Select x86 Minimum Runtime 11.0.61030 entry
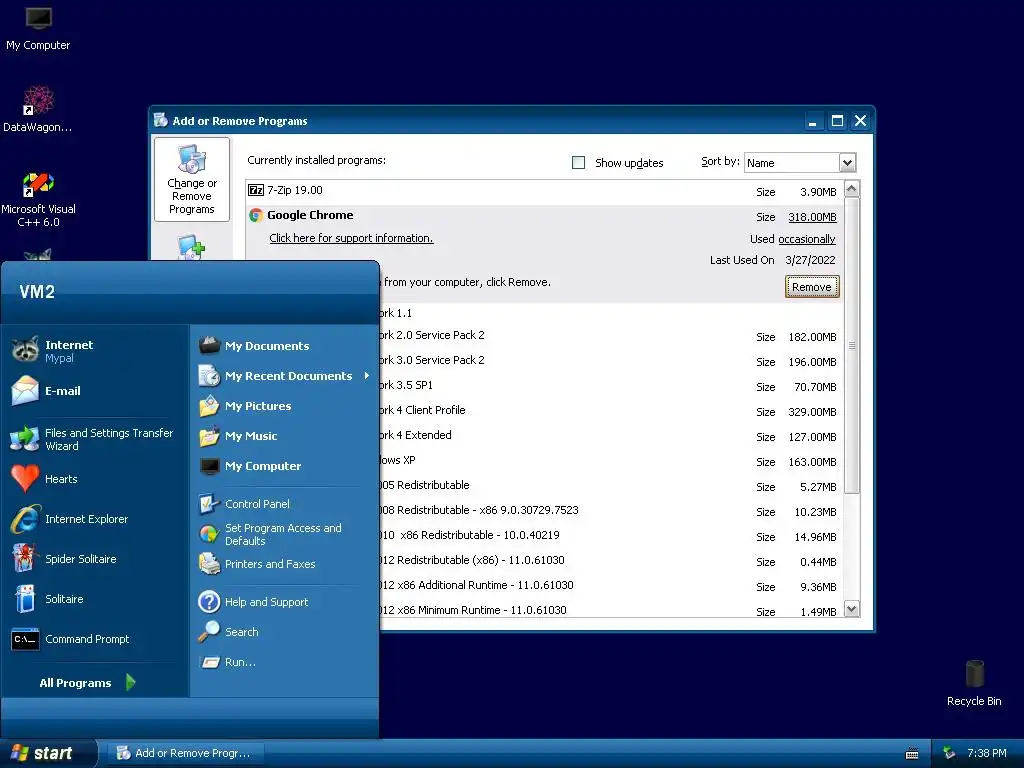The width and height of the screenshot is (1024, 768). [611, 610]
